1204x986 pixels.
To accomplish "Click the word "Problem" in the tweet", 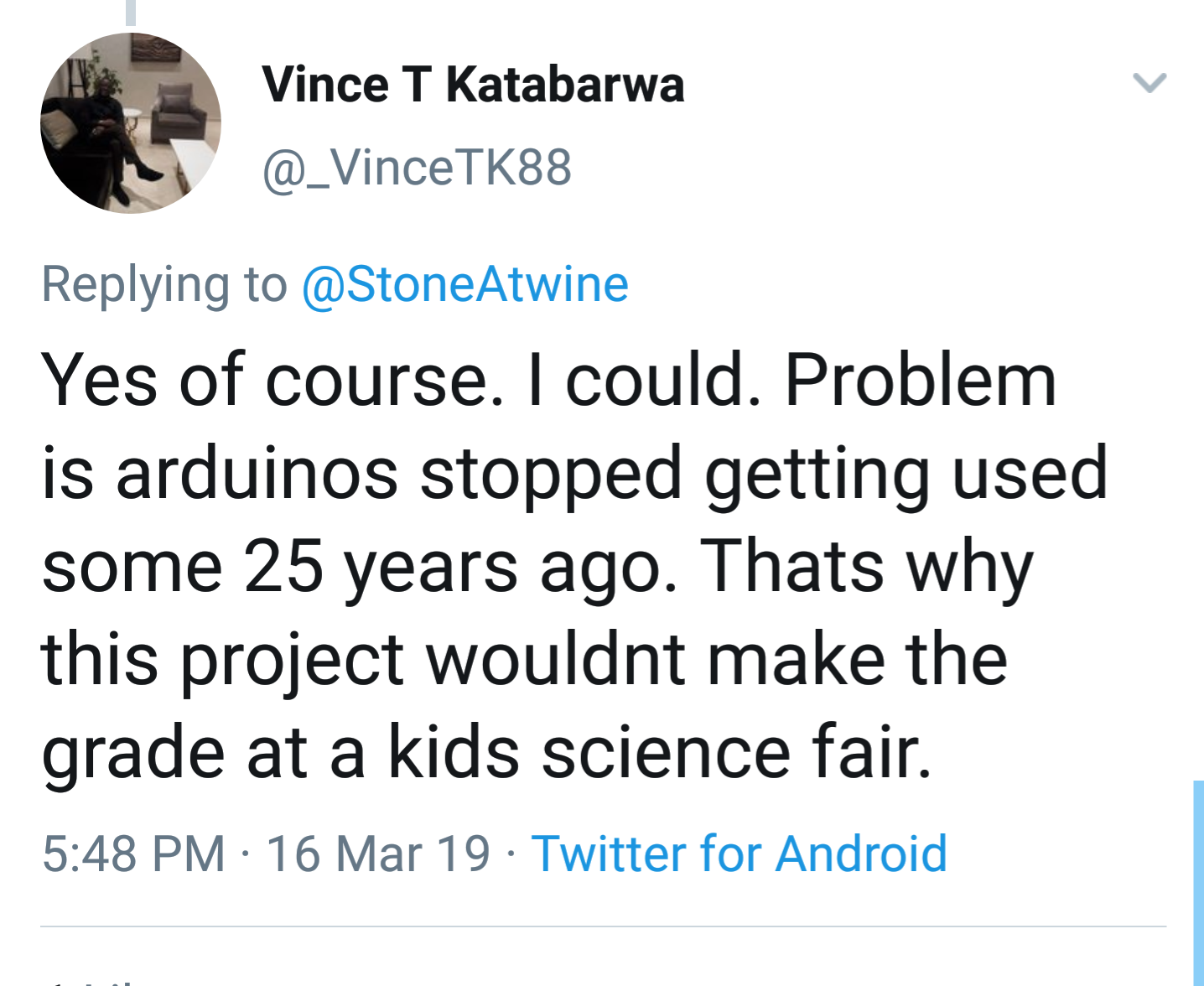I will click(x=920, y=381).
